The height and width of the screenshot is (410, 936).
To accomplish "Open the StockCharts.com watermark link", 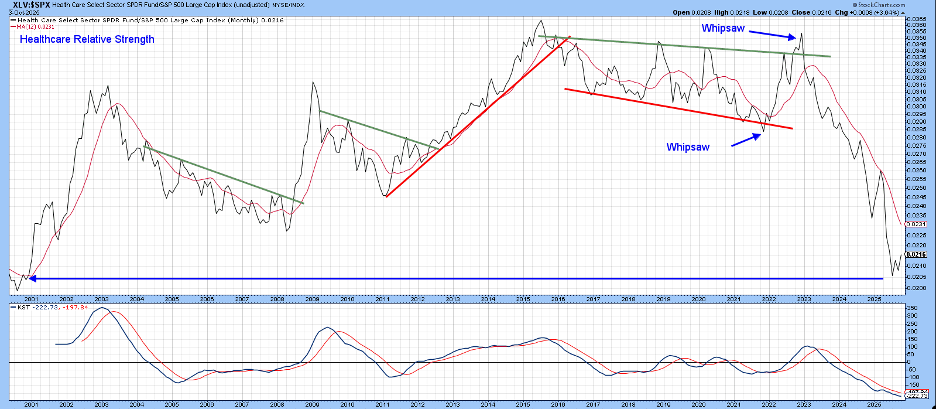I will click(x=882, y=5).
